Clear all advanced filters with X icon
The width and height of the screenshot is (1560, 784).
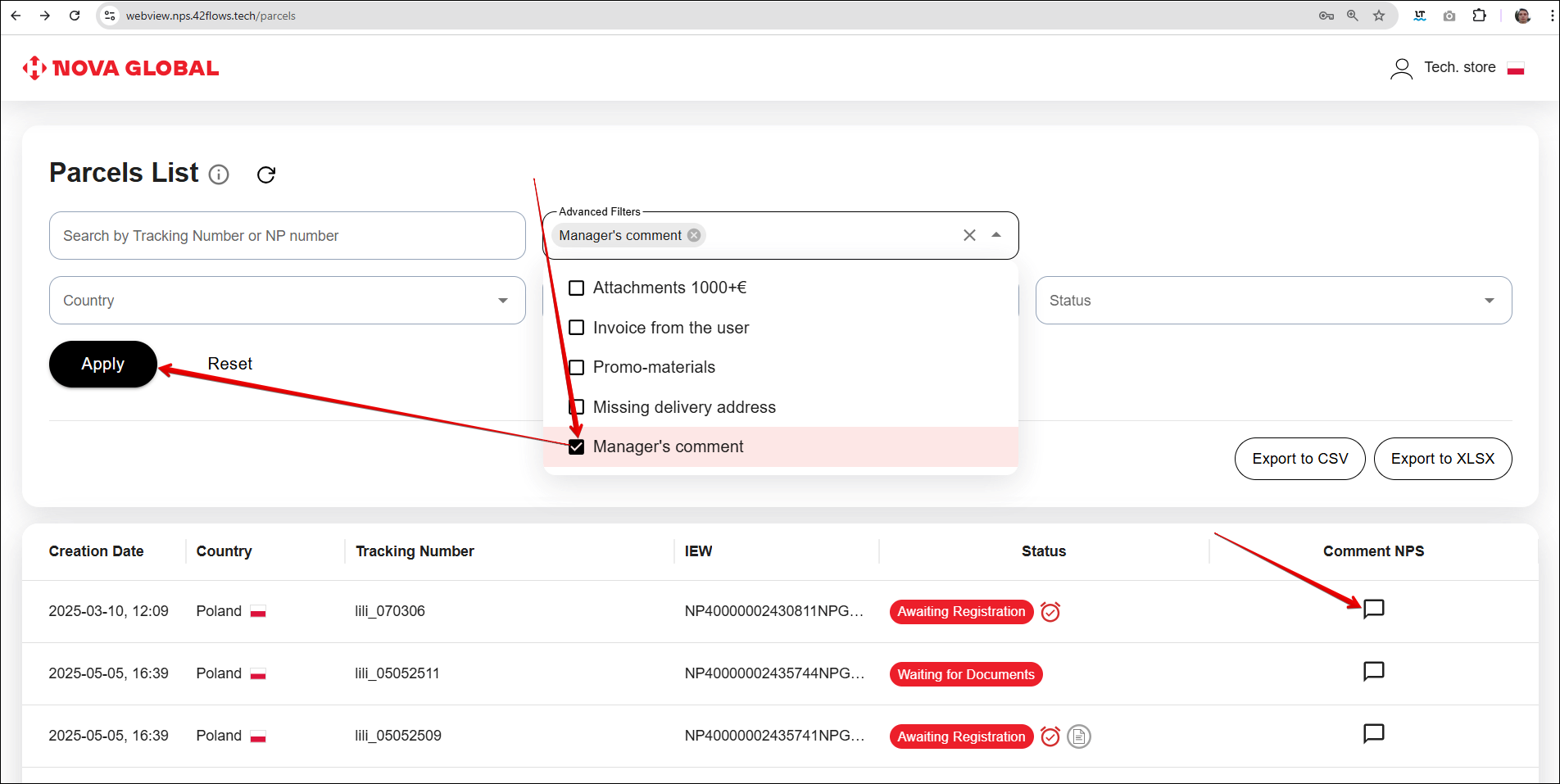point(969,235)
